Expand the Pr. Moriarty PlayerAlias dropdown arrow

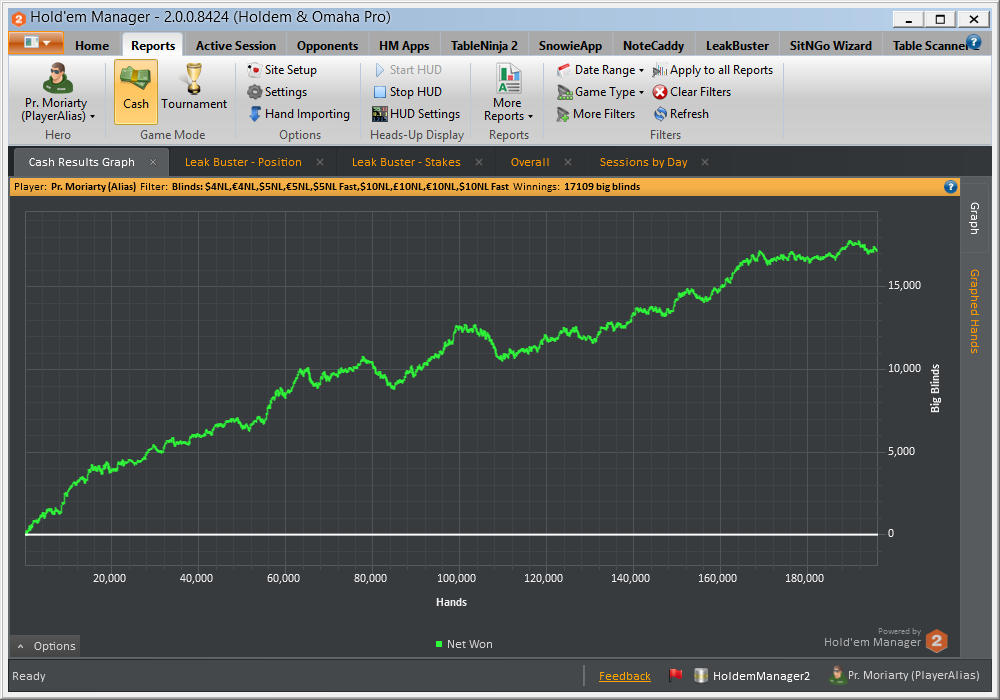tap(92, 117)
